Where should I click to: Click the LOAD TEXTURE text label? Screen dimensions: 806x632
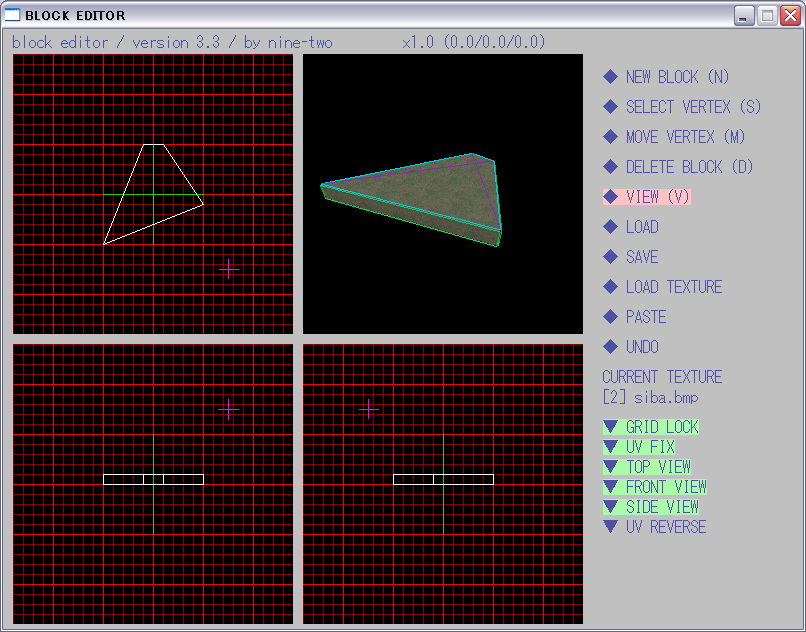tap(673, 287)
